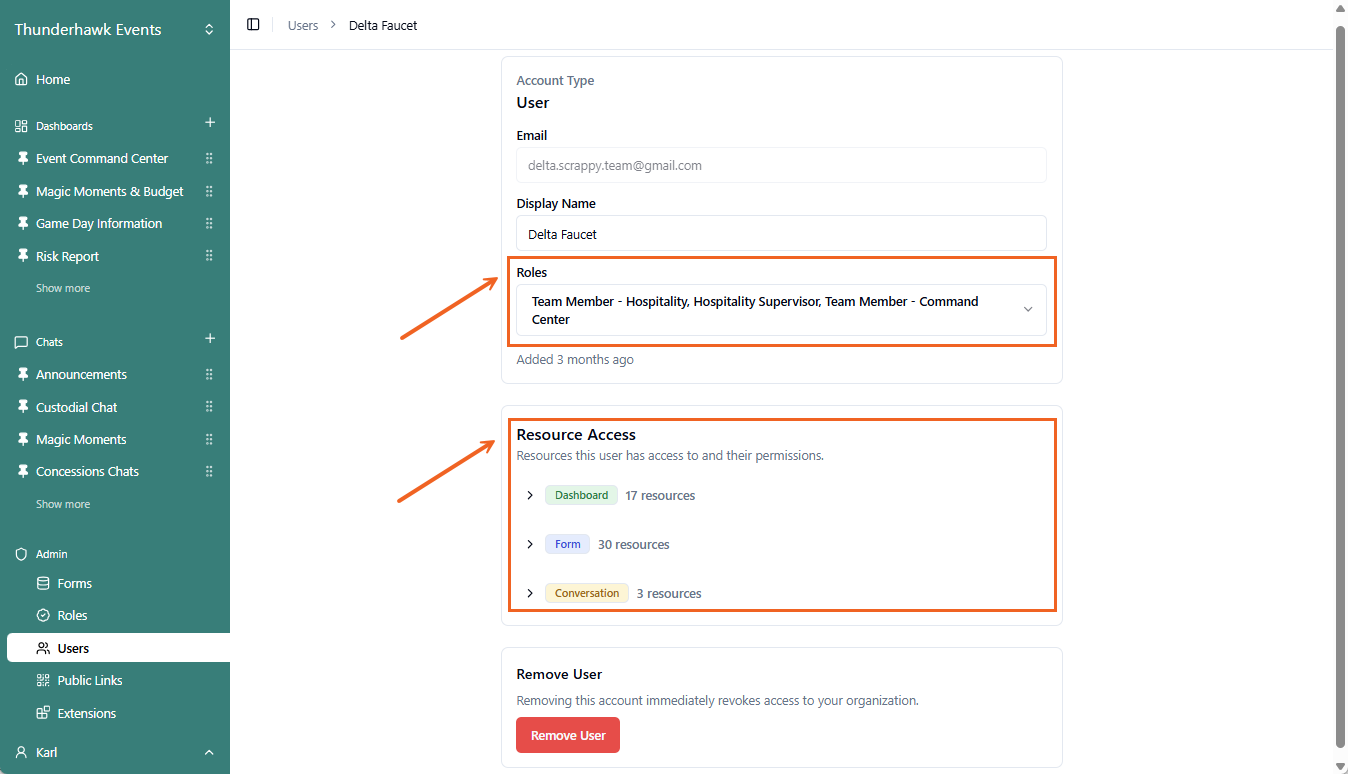This screenshot has height=774, width=1348.
Task: Expand the Dashboard resources list
Action: (x=530, y=496)
